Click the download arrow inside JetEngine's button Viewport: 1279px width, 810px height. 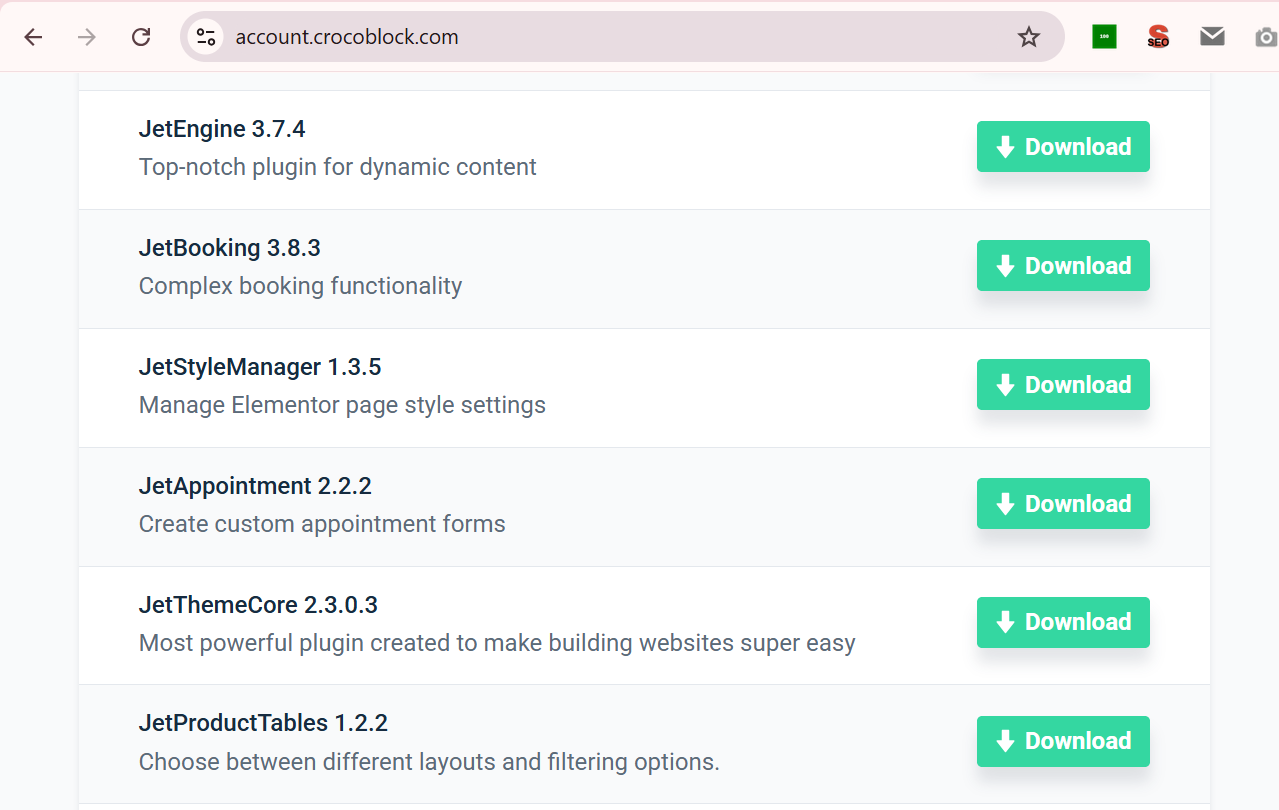pyautogui.click(x=1004, y=146)
